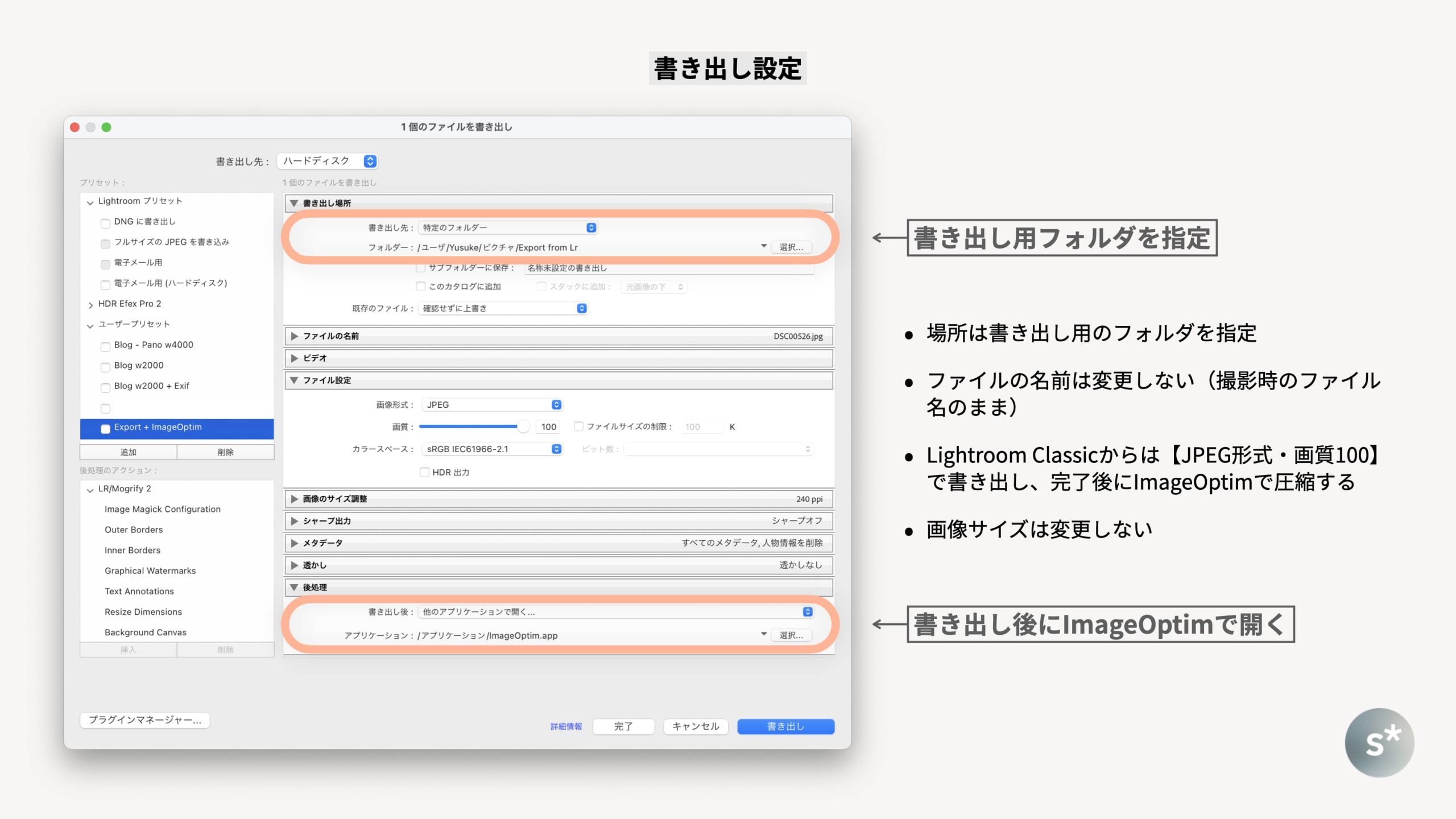This screenshot has height=819, width=1456.
Task: Select the Blog w2000 preset
Action: tap(139, 365)
